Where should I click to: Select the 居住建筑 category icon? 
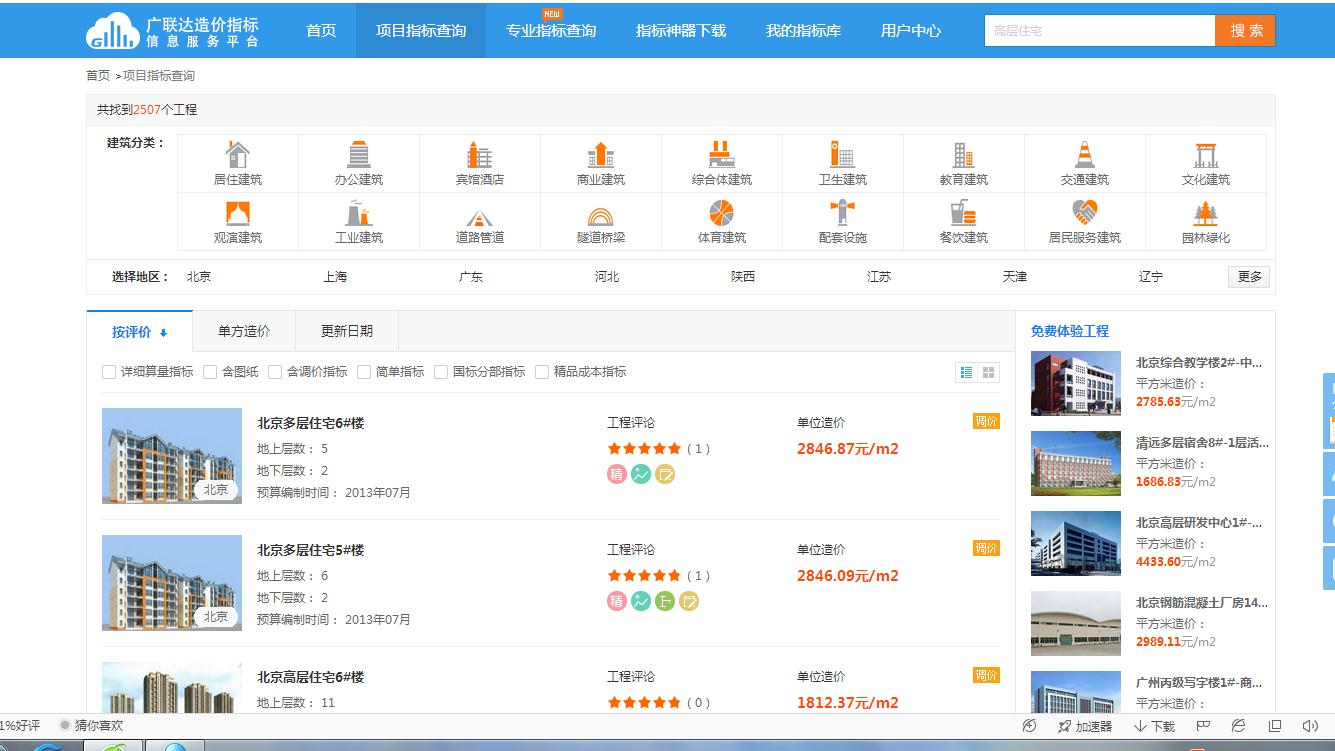tap(238, 155)
